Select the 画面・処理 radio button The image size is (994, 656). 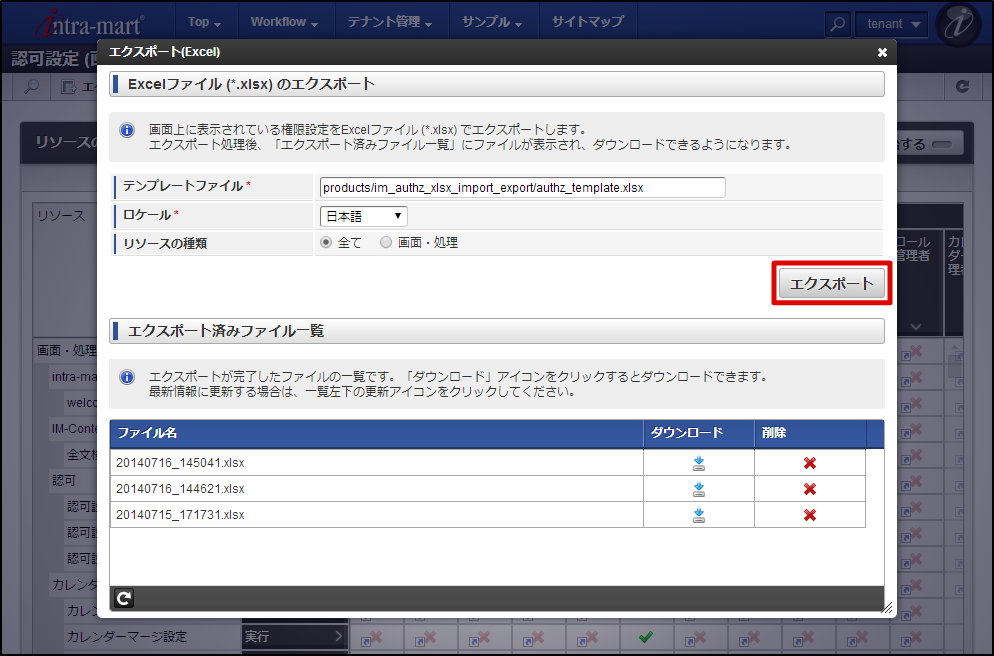pos(385,240)
